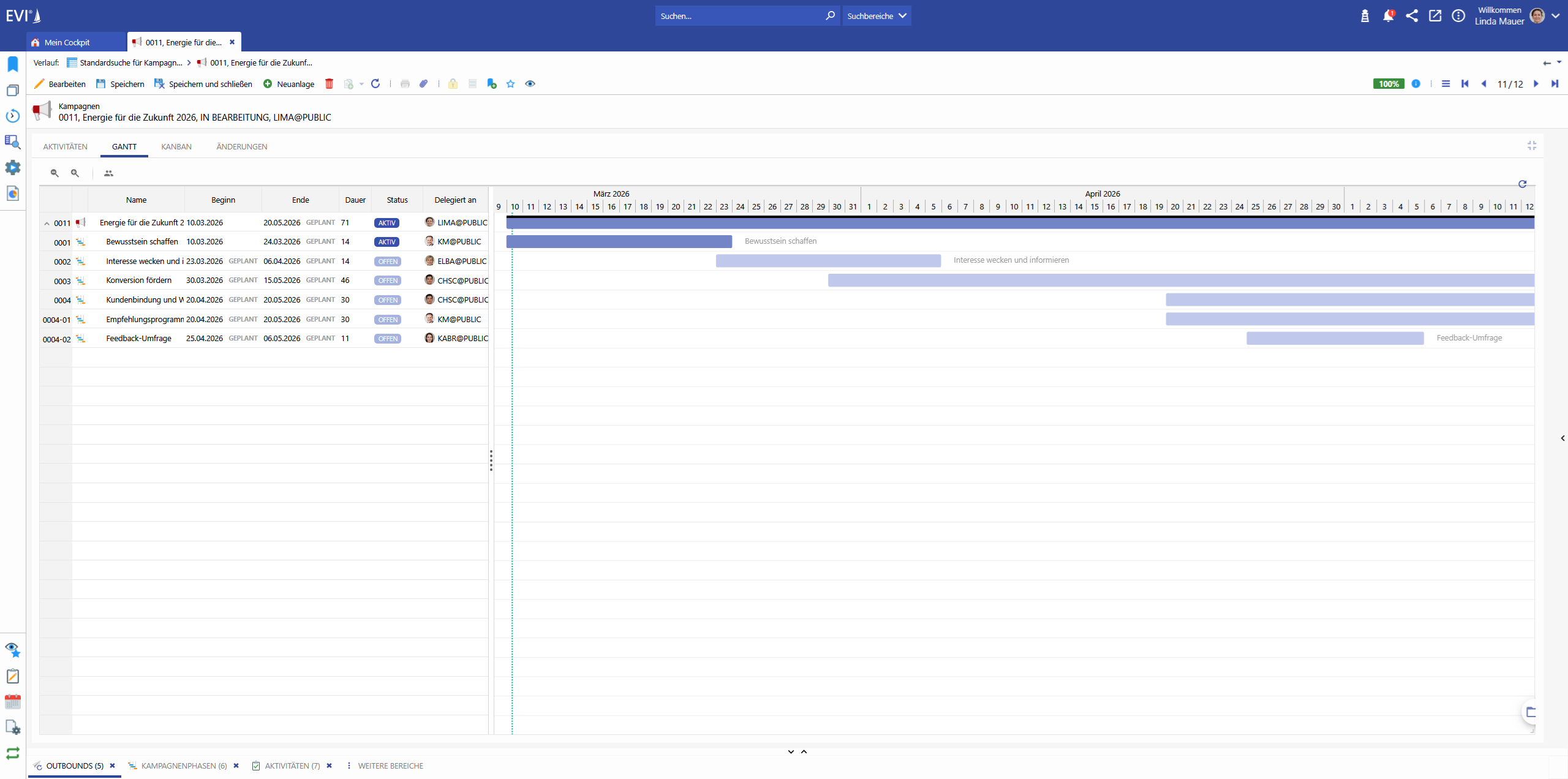Click the paperclip attachment icon
The image size is (1568, 779).
[423, 84]
